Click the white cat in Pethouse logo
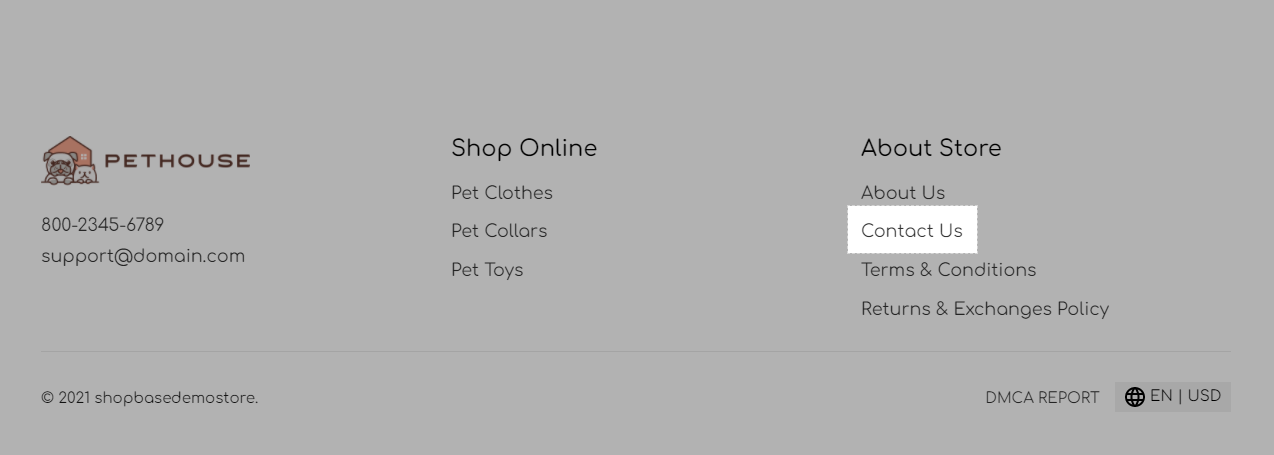The height and width of the screenshot is (455, 1274). [86, 175]
